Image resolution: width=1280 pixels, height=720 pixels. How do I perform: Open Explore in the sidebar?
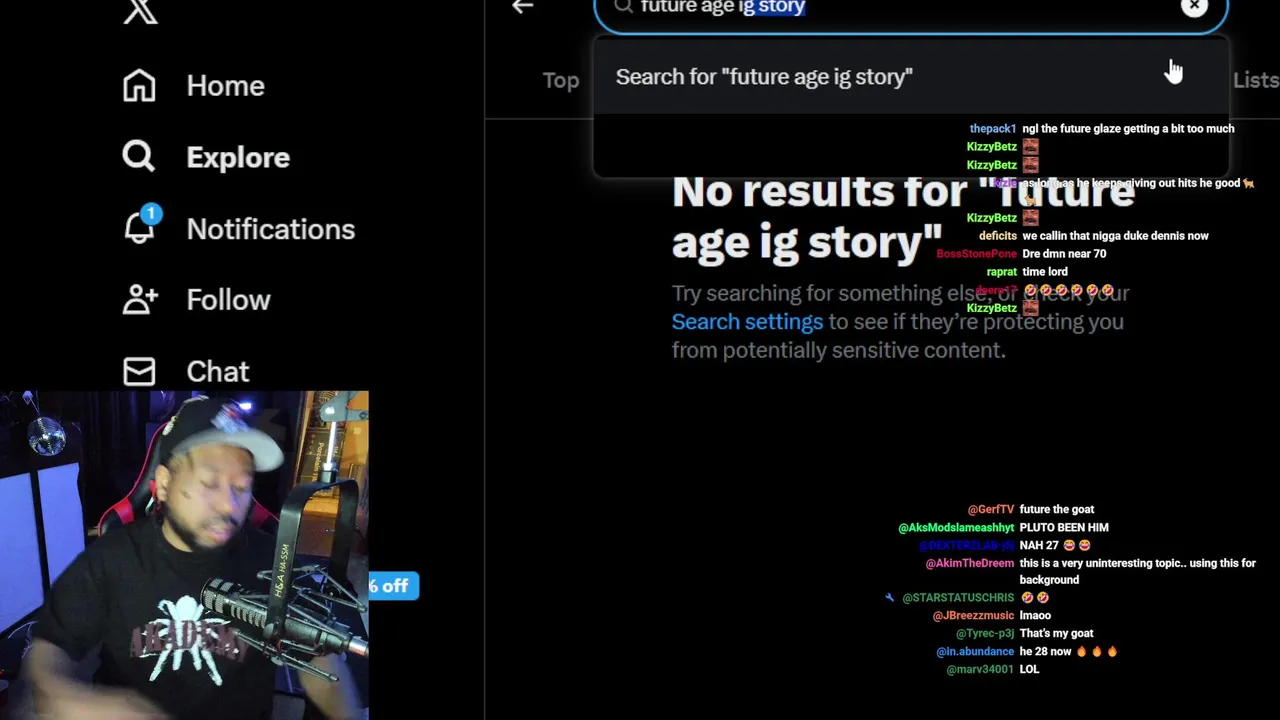(238, 158)
